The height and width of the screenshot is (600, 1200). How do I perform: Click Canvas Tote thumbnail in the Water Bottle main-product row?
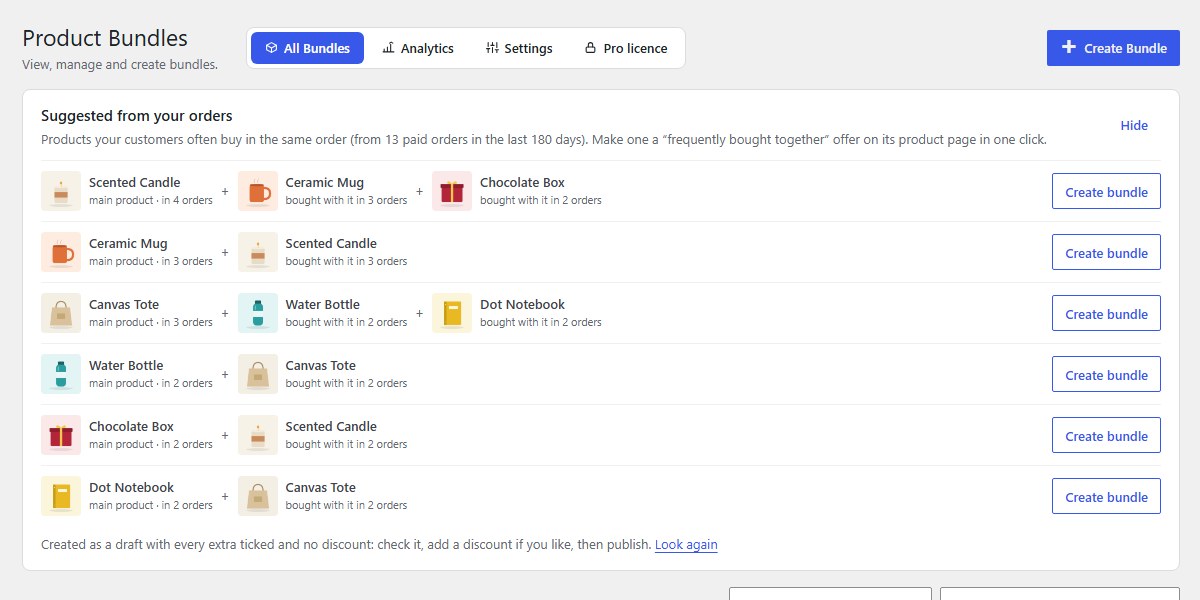(x=258, y=374)
